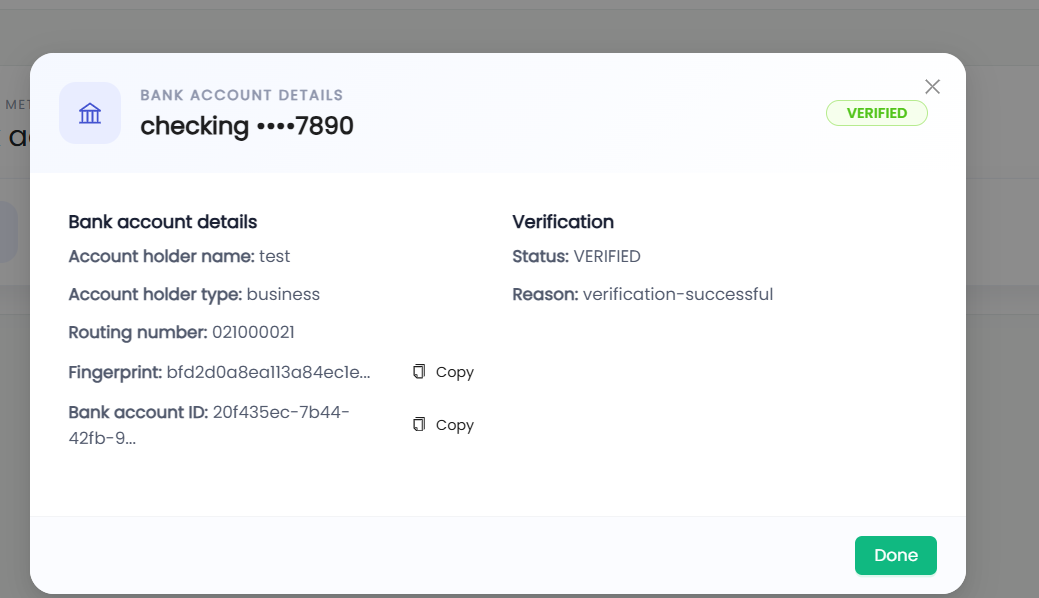Click the 'Status: VERIFIED' line
Image resolution: width=1039 pixels, height=598 pixels.
(576, 257)
